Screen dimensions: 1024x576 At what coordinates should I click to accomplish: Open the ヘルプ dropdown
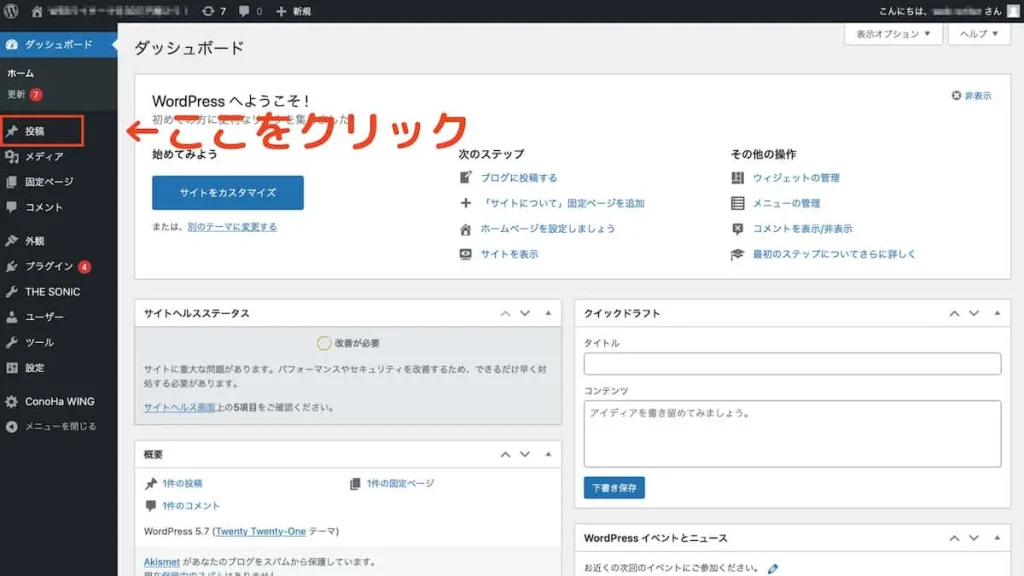[979, 34]
